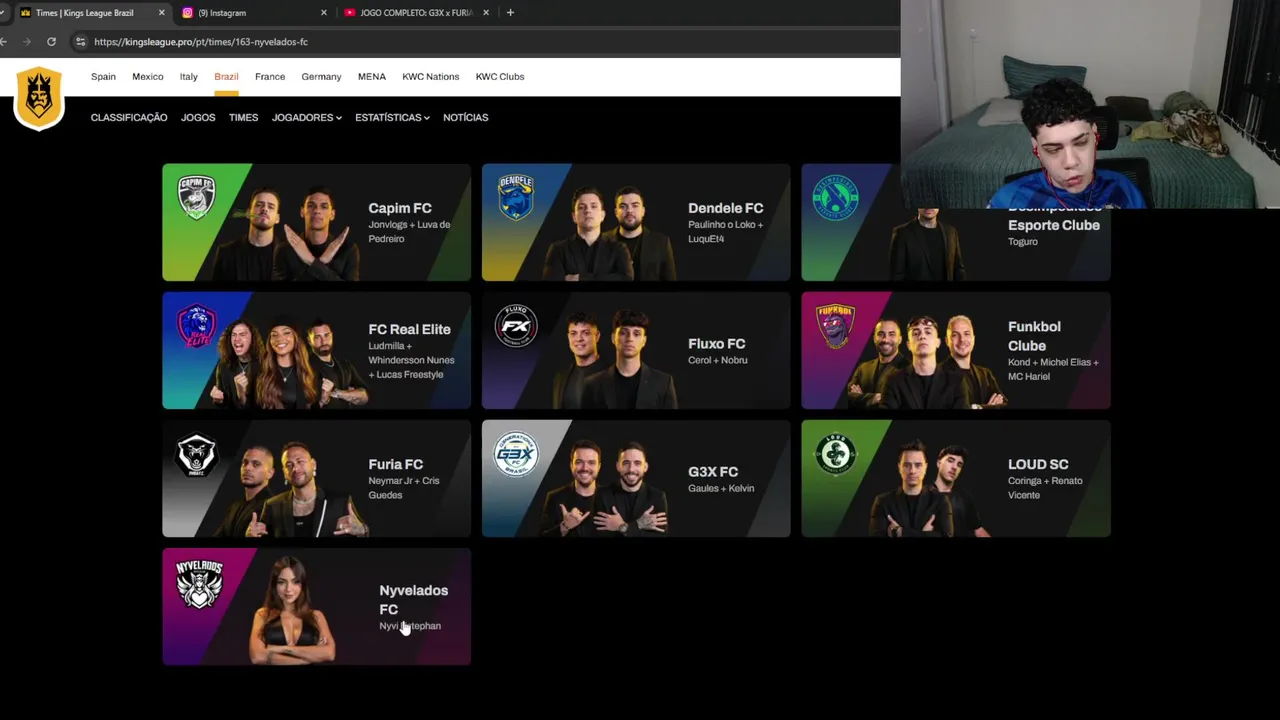Click the Dendele FC team crest

point(516,196)
